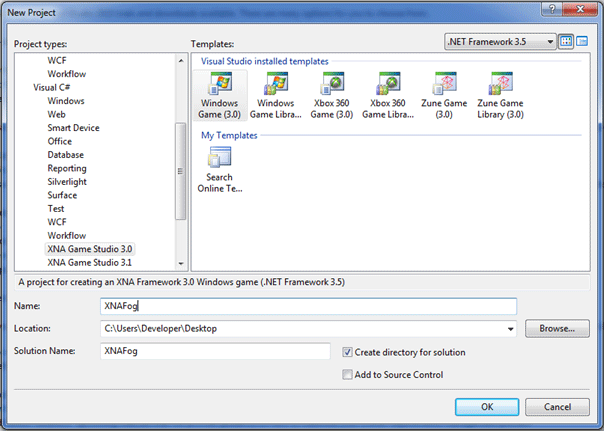605x434 pixels.
Task: Select the Windows Game (3.0) template
Action: click(220, 96)
